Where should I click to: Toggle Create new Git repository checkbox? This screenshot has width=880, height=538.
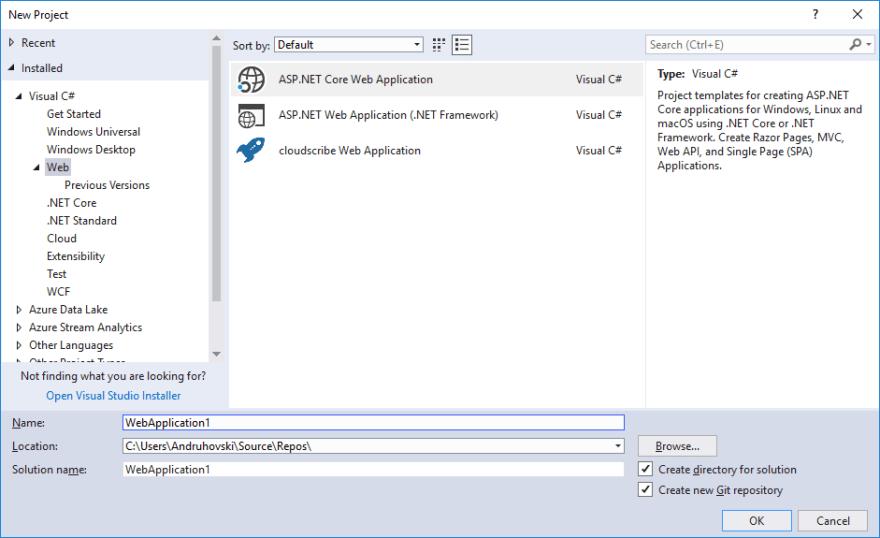click(x=645, y=490)
